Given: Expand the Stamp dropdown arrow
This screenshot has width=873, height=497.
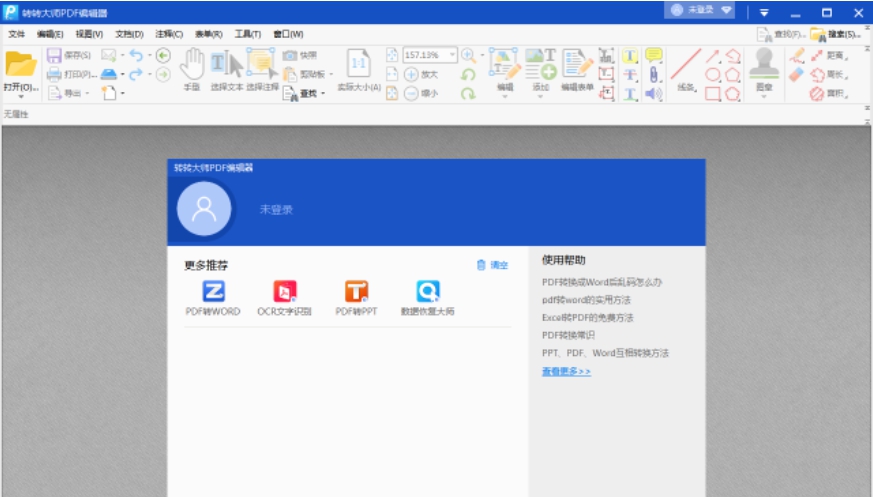Looking at the screenshot, I should [764, 96].
